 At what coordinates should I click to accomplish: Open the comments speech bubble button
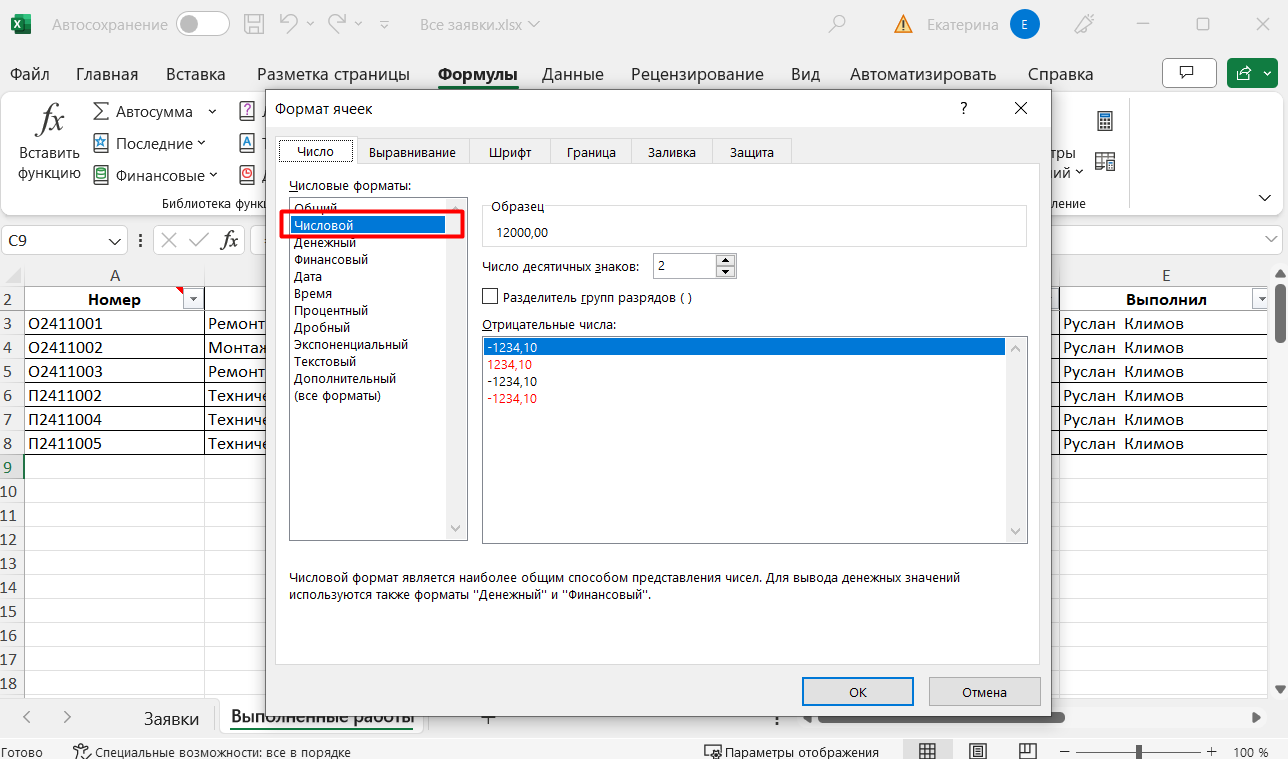(x=1188, y=74)
